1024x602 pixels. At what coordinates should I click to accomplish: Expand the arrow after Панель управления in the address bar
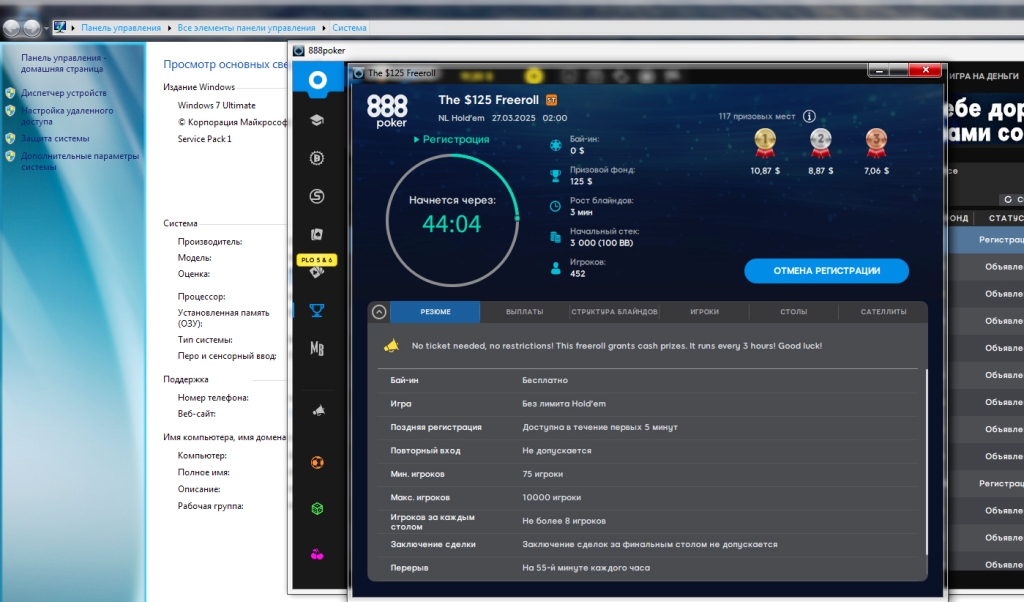point(169,28)
